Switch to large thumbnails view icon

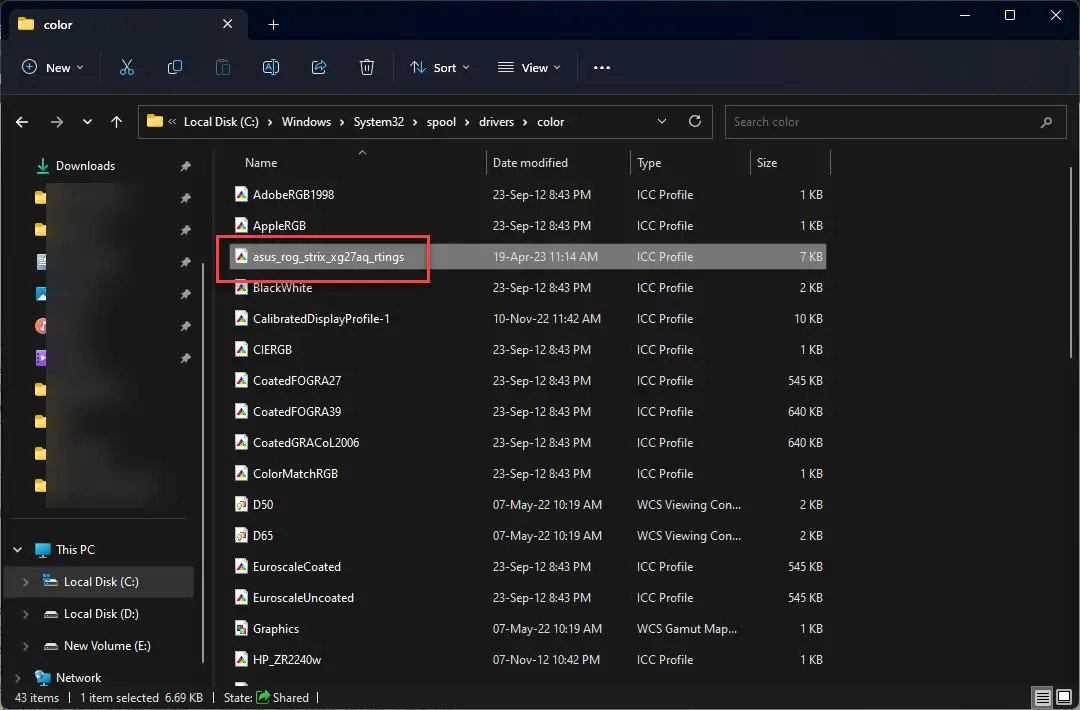coord(1064,697)
